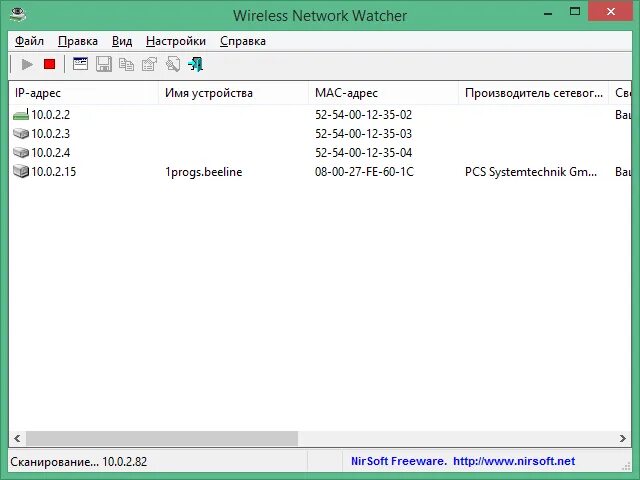Click router icon beside 10.0.2.2
The width and height of the screenshot is (640, 480).
pyautogui.click(x=21, y=115)
